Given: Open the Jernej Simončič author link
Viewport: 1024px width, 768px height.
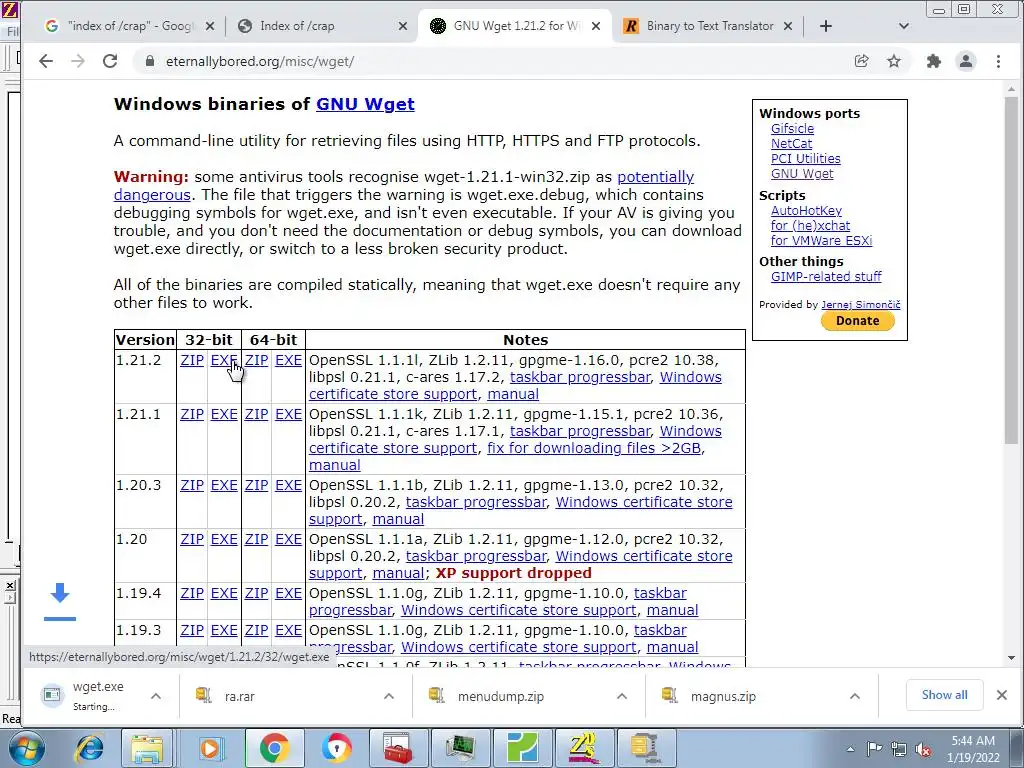Looking at the screenshot, I should (860, 305).
